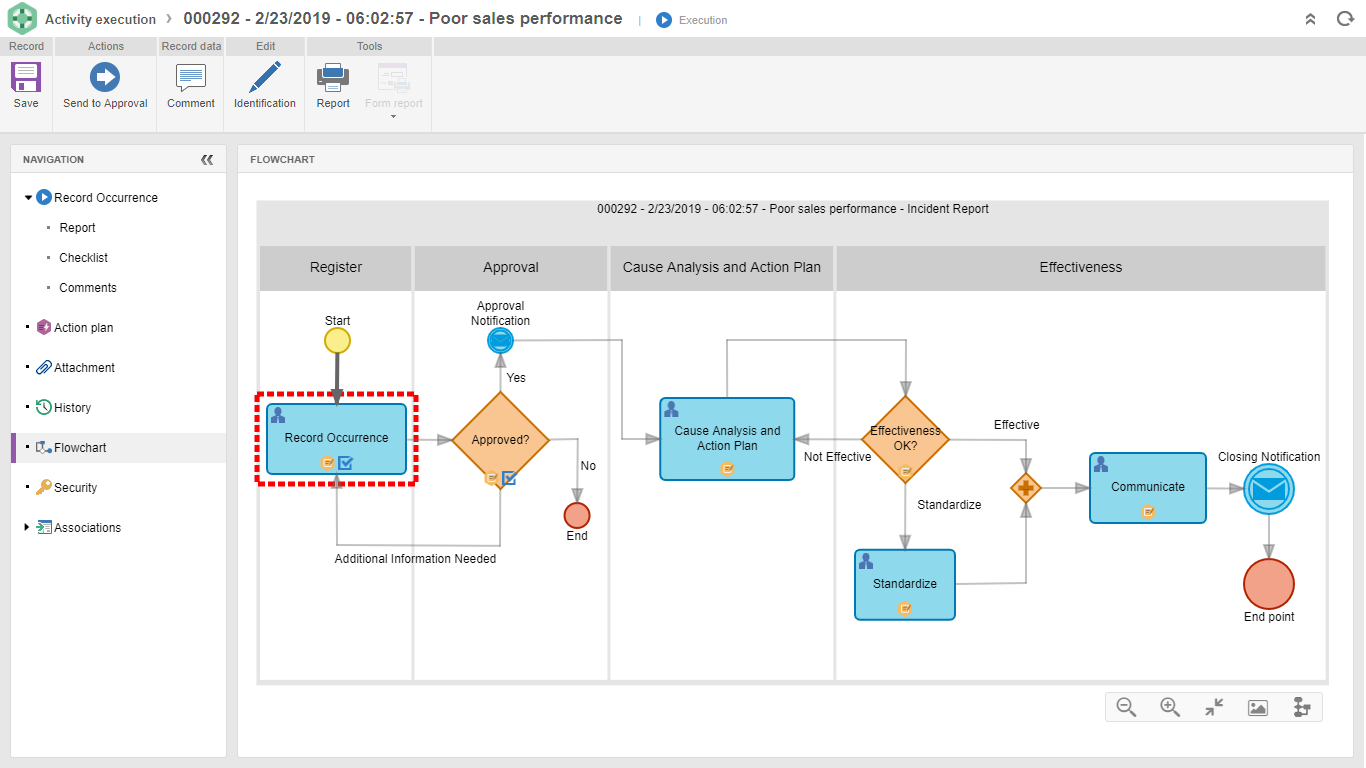Select the Standardize task box

905,584
